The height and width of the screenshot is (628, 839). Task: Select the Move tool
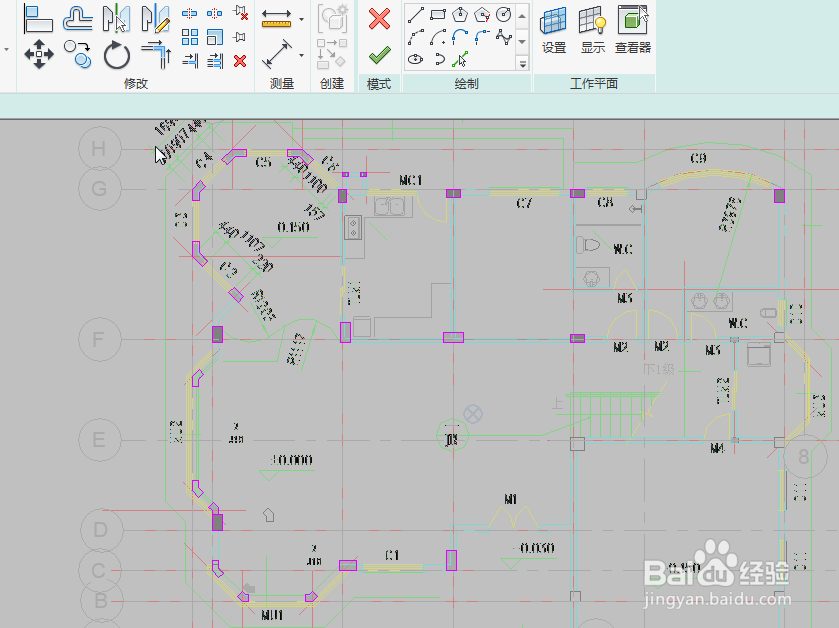(39, 54)
